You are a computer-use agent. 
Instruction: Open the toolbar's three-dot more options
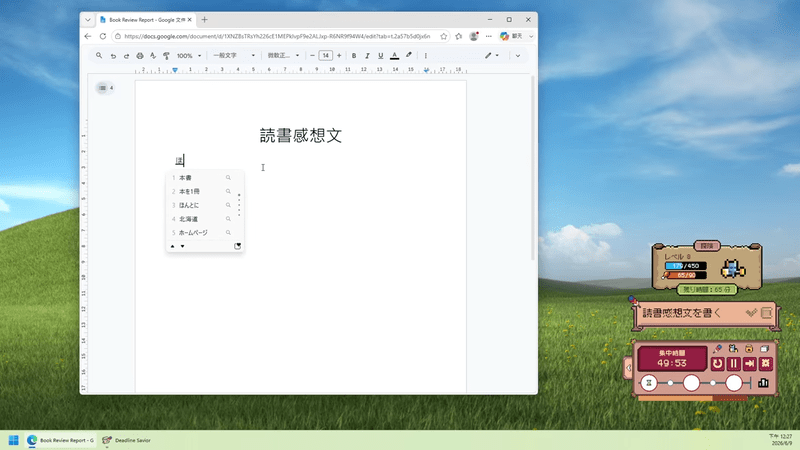point(426,56)
